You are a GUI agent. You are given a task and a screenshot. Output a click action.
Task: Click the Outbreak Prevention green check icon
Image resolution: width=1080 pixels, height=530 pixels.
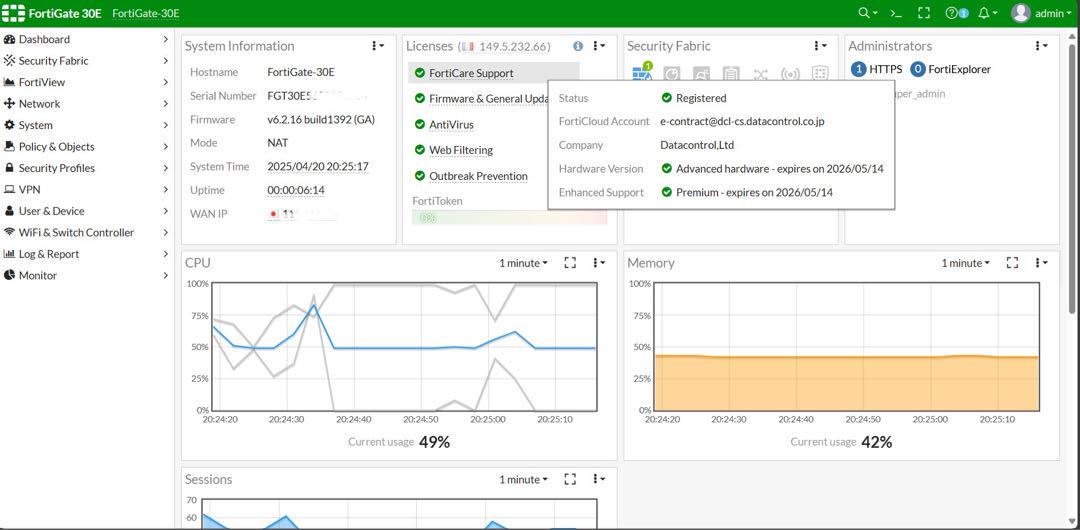click(x=419, y=176)
